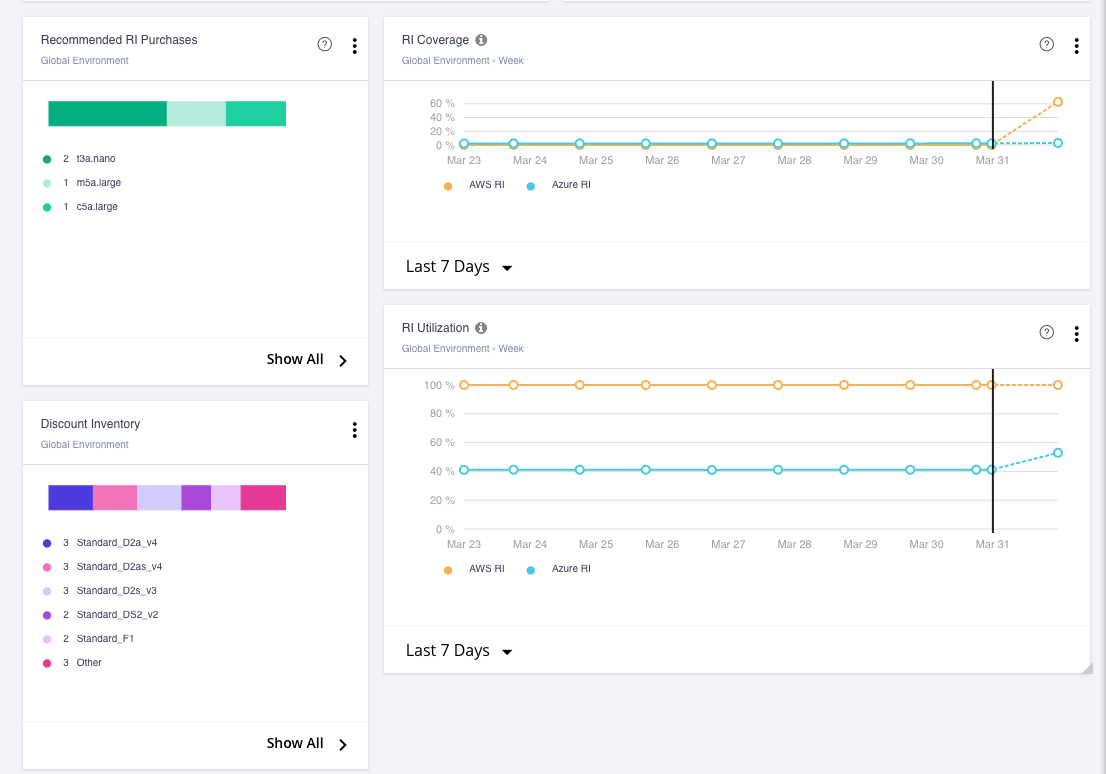1106x774 pixels.
Task: Open help for Recommended RI Purchases
Action: pyautogui.click(x=324, y=44)
